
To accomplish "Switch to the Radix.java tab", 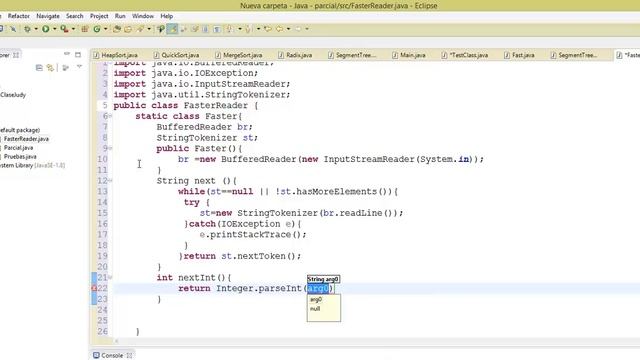I will 296,55.
